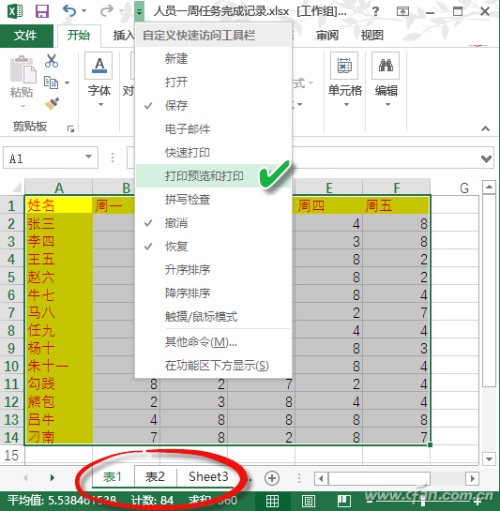Choose 触摸/鼠标模式 menu entry
The image size is (500, 511).
click(x=213, y=317)
